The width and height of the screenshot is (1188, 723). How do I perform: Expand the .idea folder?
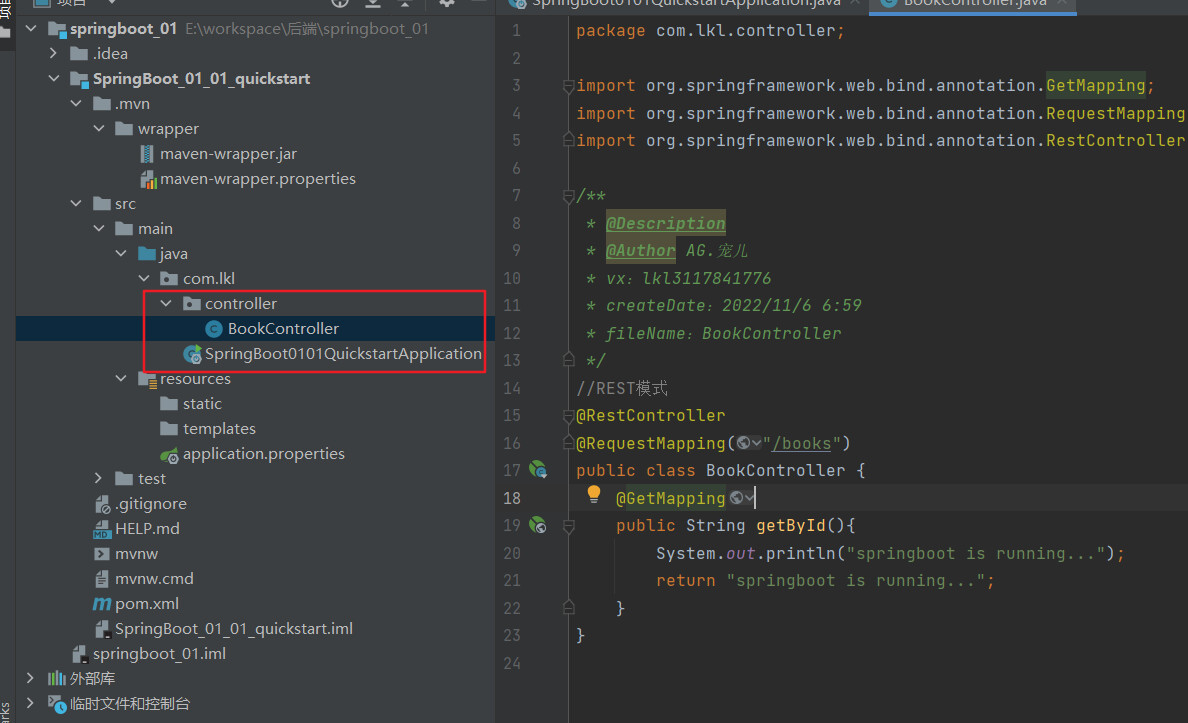(x=53, y=54)
